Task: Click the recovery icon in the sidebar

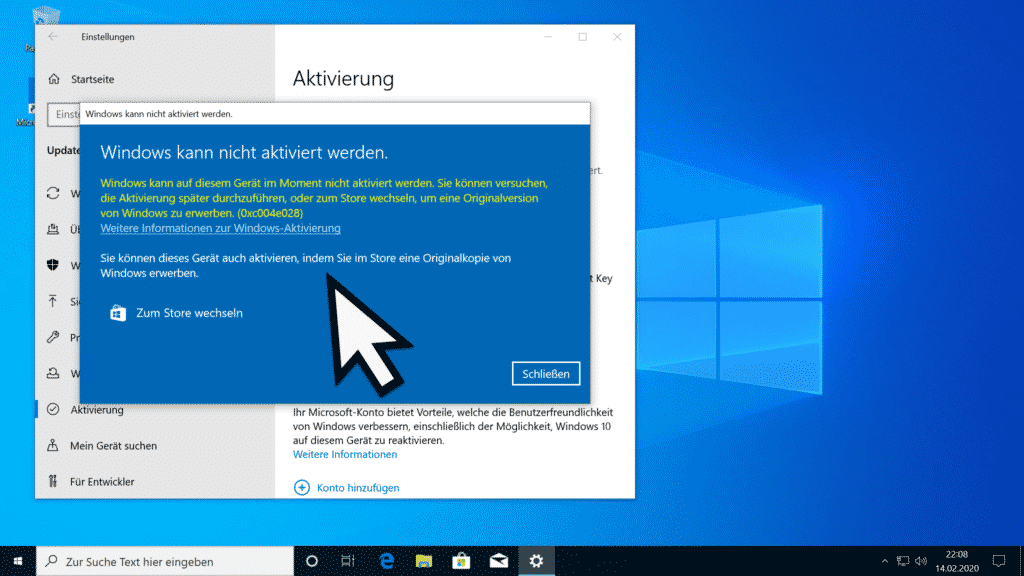Action: [53, 374]
